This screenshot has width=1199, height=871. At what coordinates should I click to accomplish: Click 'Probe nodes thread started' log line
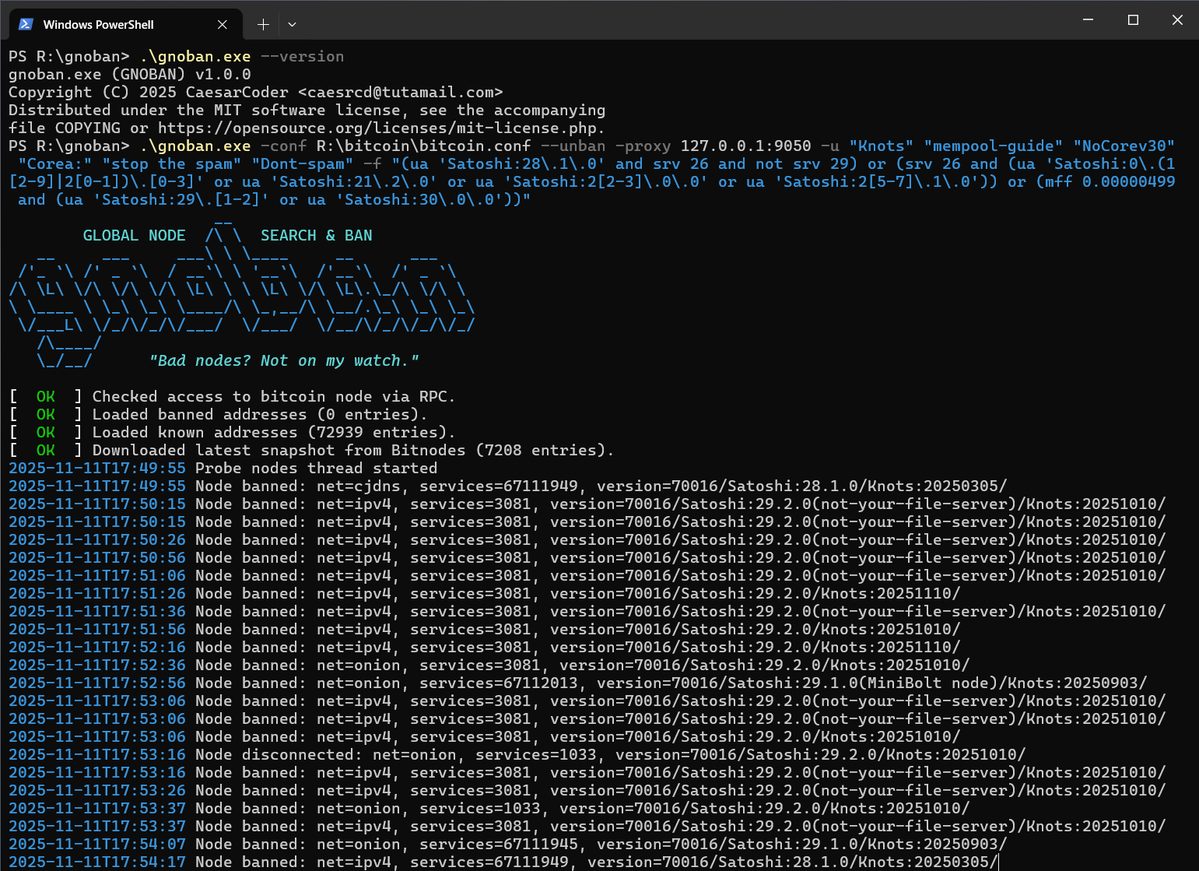[x=223, y=468]
